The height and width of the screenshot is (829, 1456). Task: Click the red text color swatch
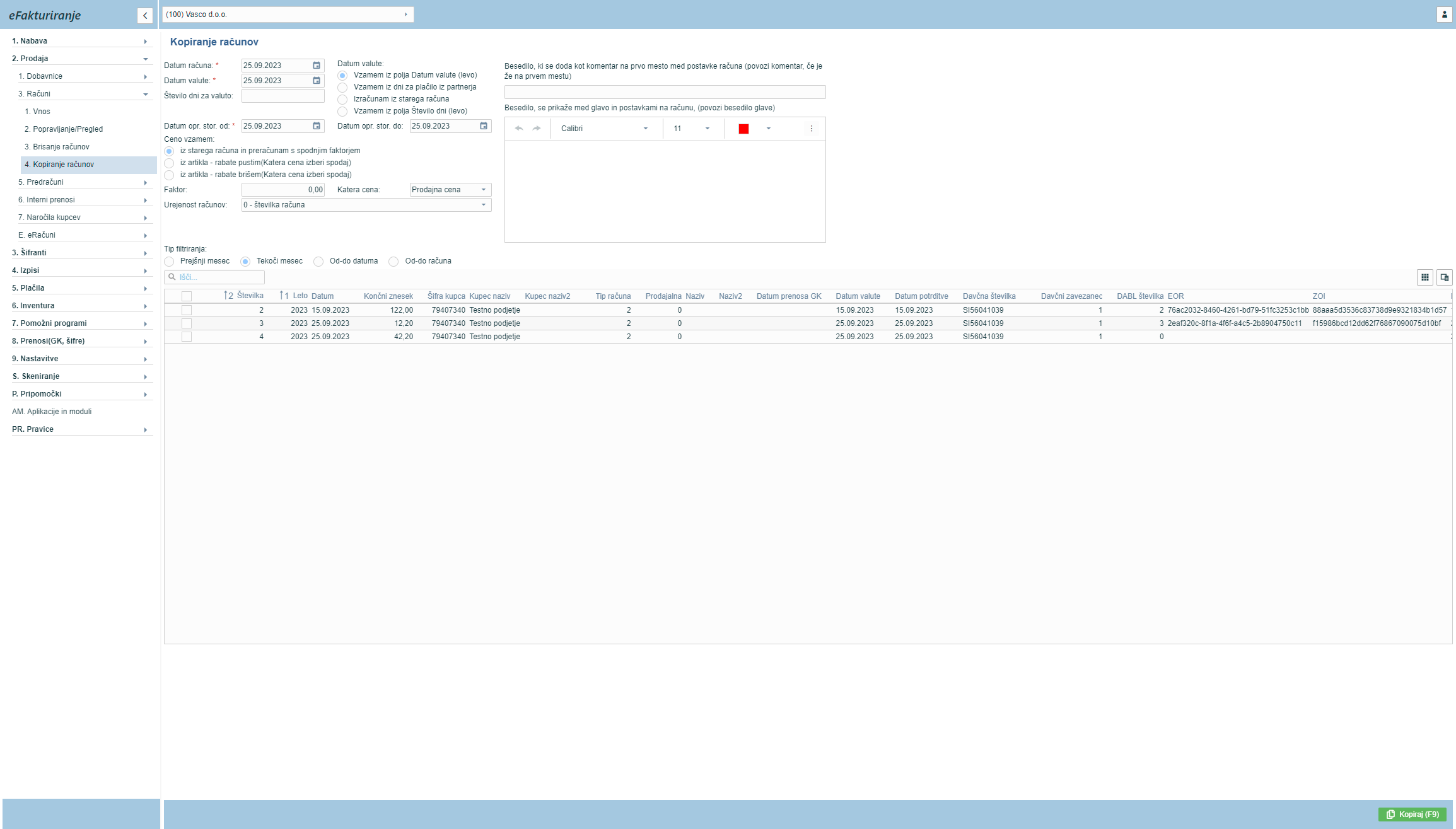coord(743,129)
